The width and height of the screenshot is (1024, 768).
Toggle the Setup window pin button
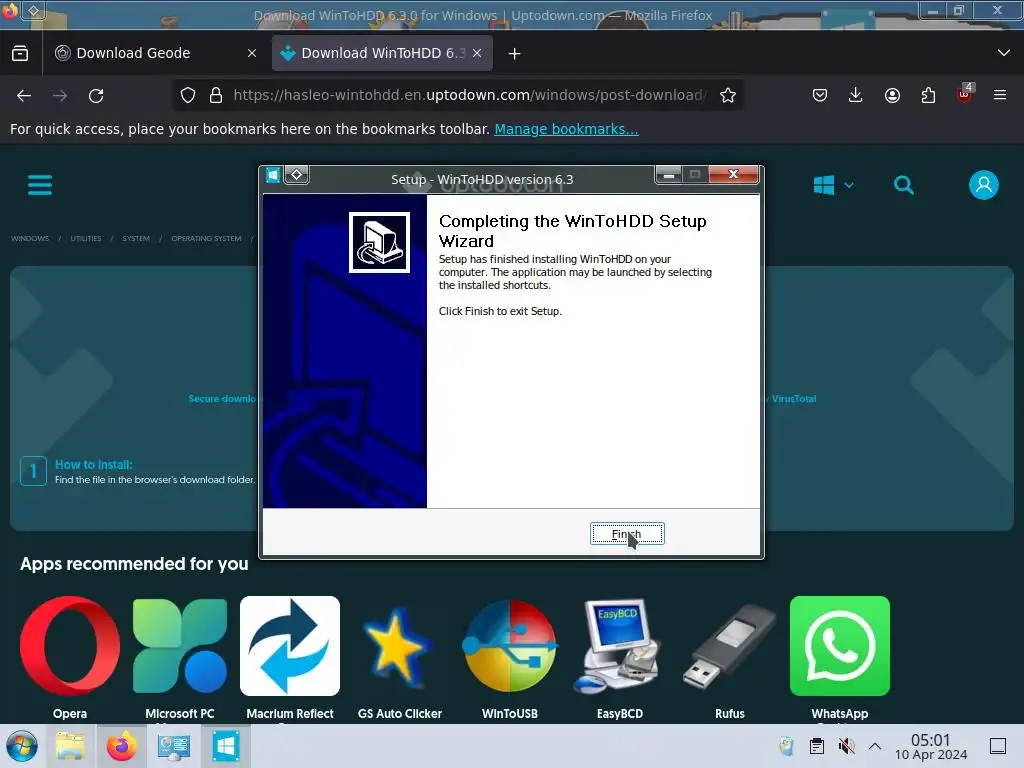pyautogui.click(x=296, y=175)
